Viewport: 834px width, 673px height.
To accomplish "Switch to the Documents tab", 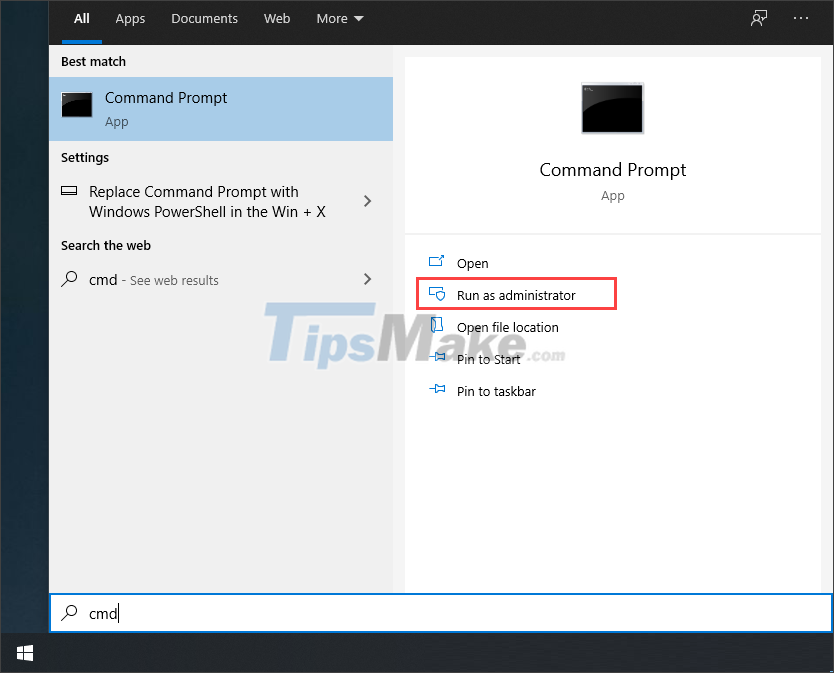I will 204,18.
